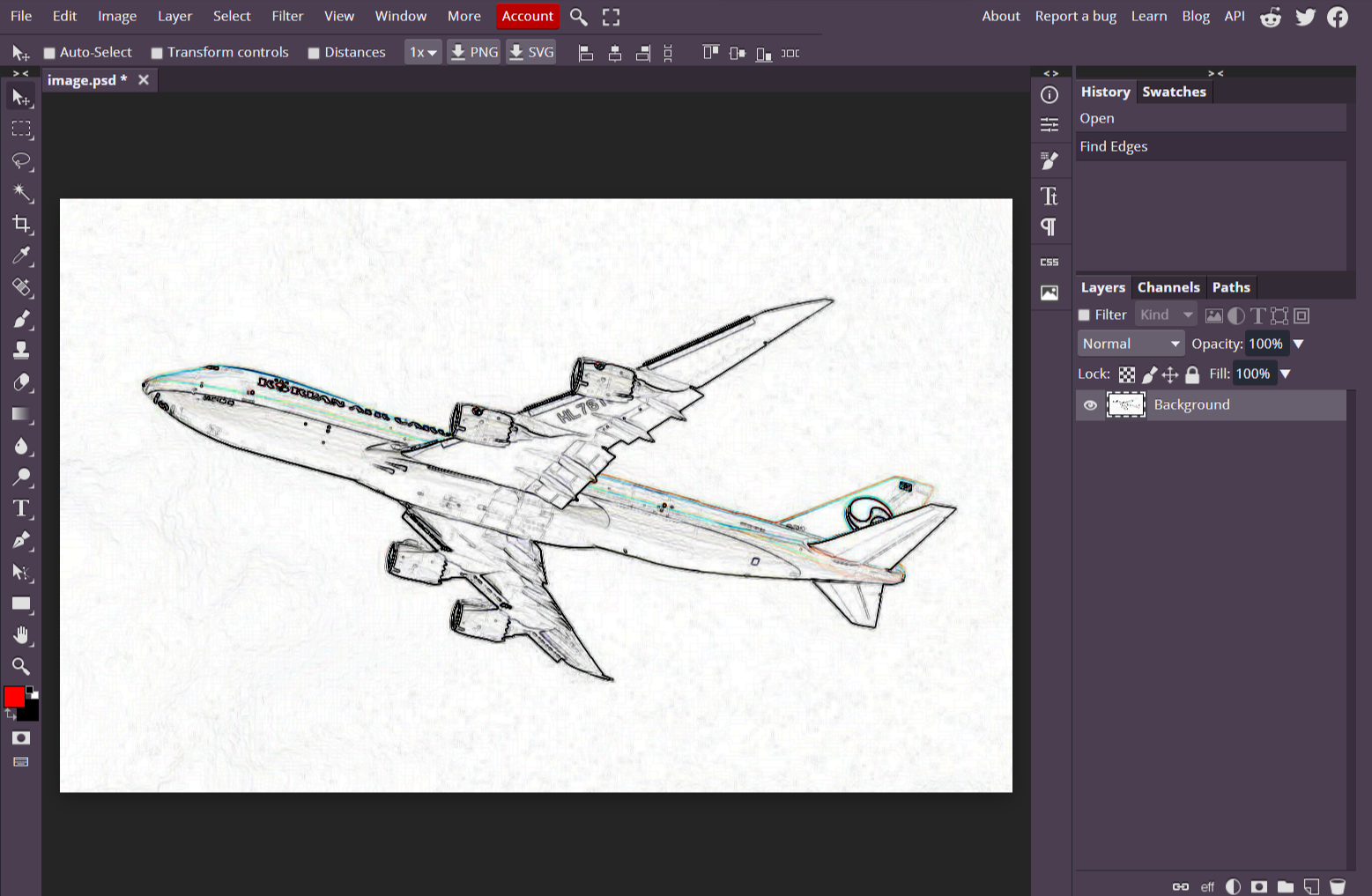
Task: Click the search magnifier icon in menu bar
Action: click(x=579, y=17)
